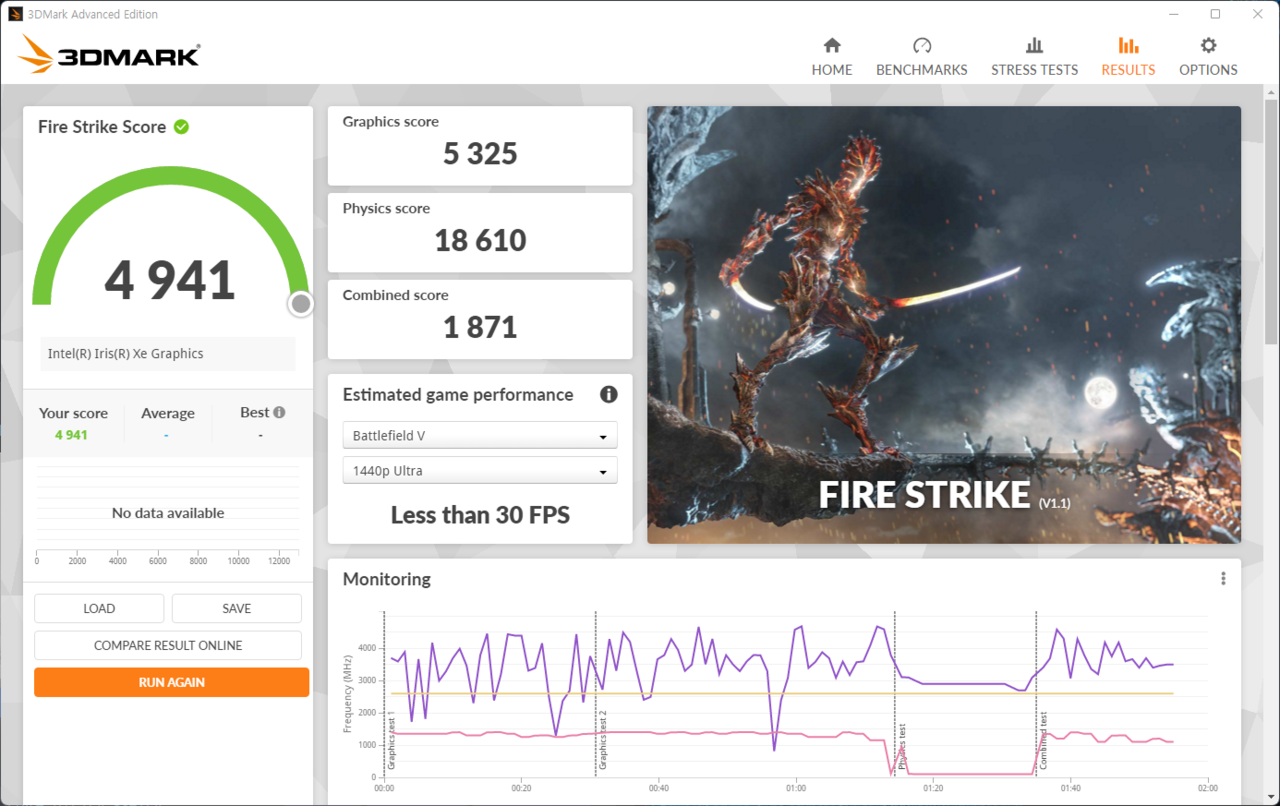Click the Best score info marker

[x=278, y=411]
